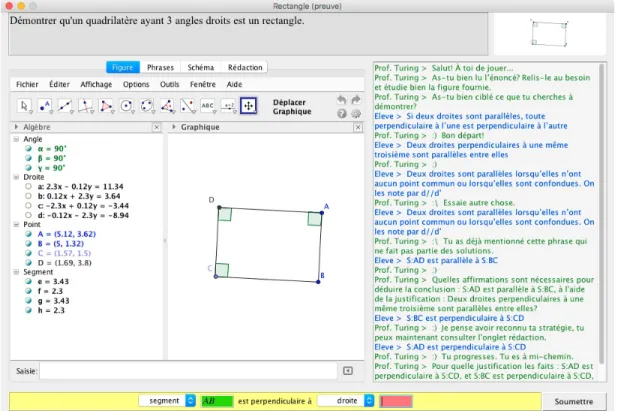Click the green AB input field

pyautogui.click(x=217, y=401)
